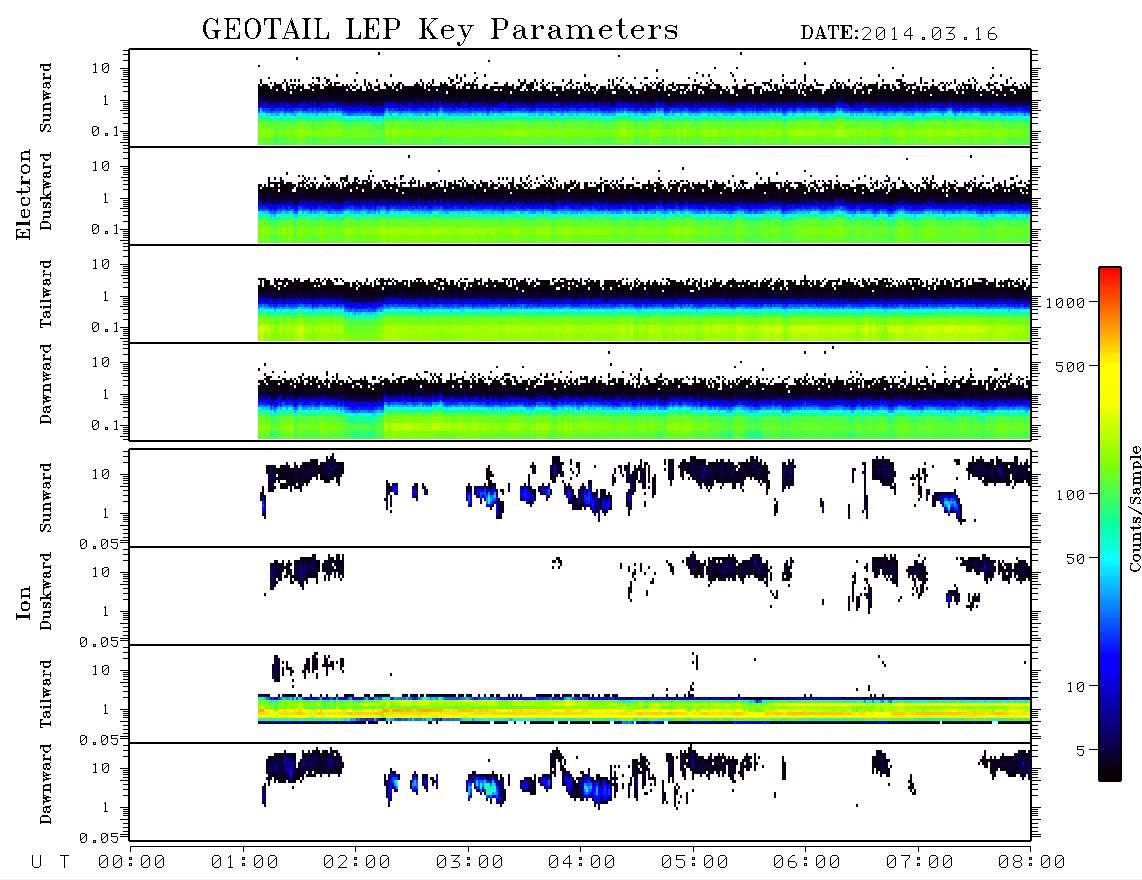Screen dimensions: 1142x880
Task: Click the 10 colorbar tick value
Action: point(1076,687)
